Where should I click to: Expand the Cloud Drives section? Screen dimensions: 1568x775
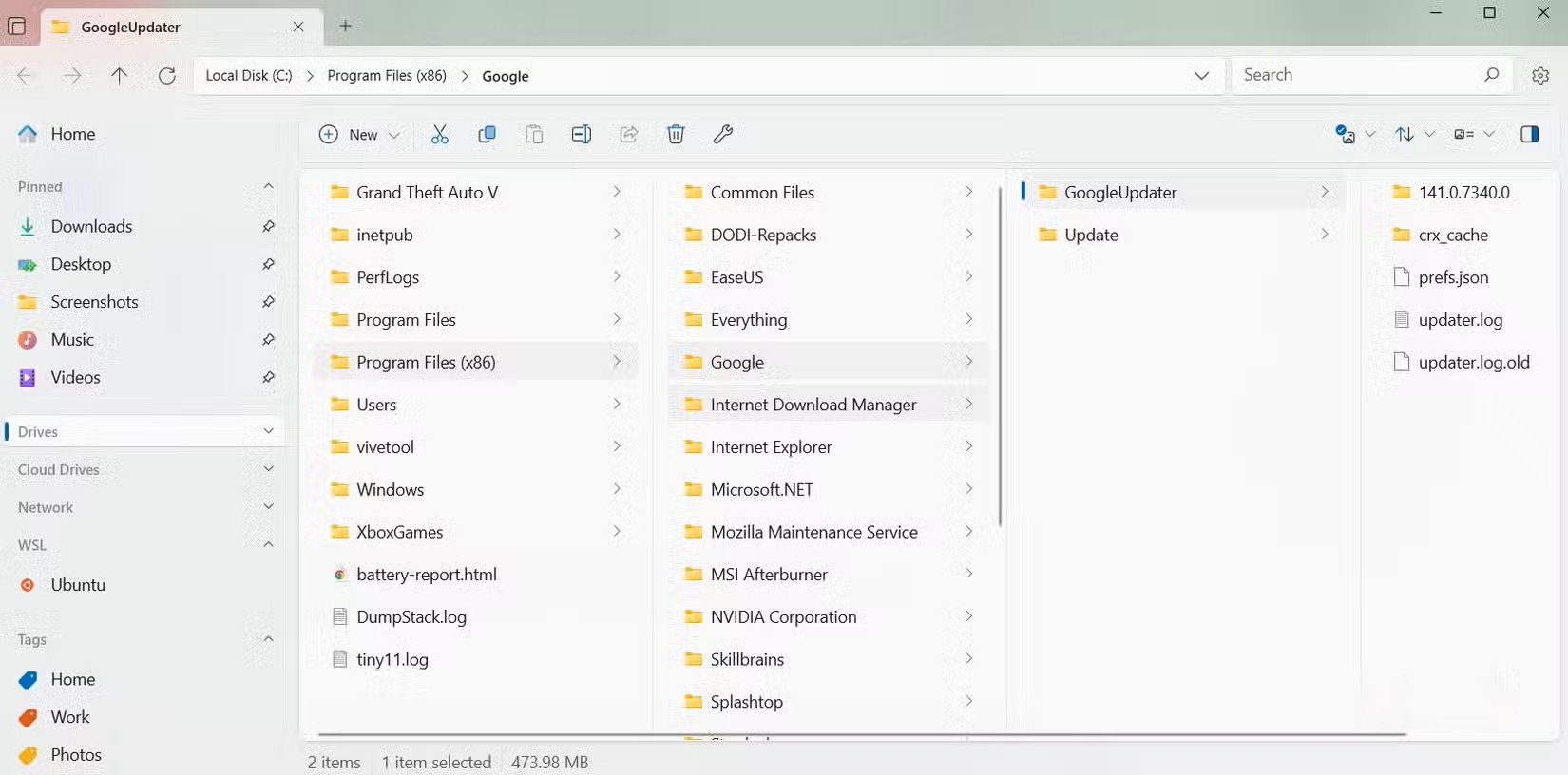pos(268,469)
